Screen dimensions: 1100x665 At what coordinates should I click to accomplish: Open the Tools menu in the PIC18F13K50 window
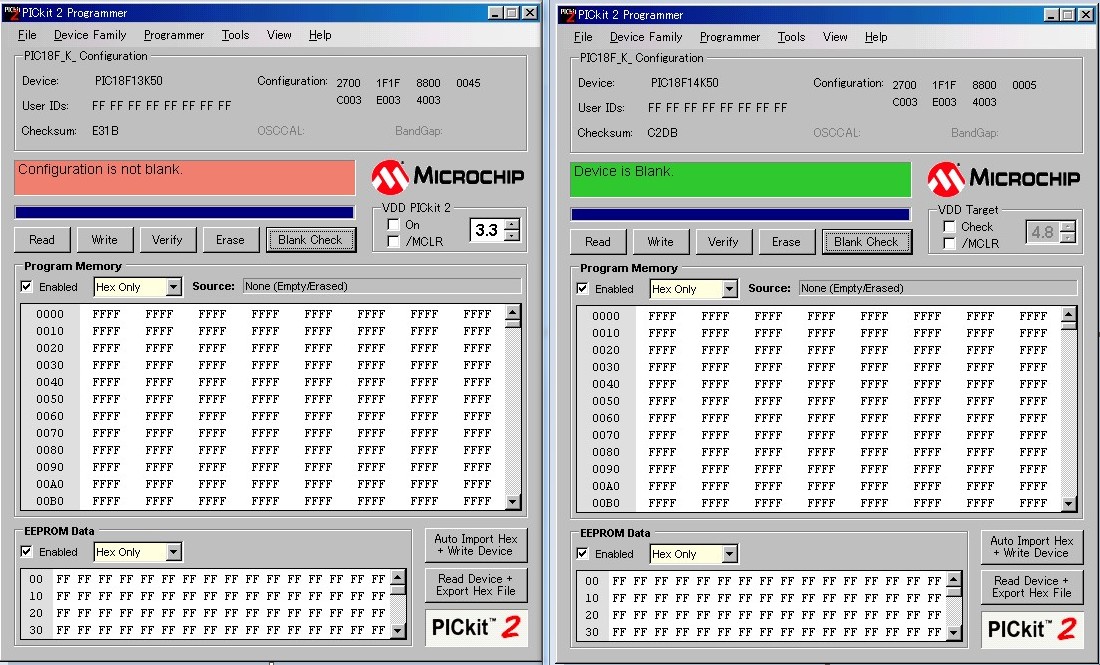pyautogui.click(x=235, y=35)
